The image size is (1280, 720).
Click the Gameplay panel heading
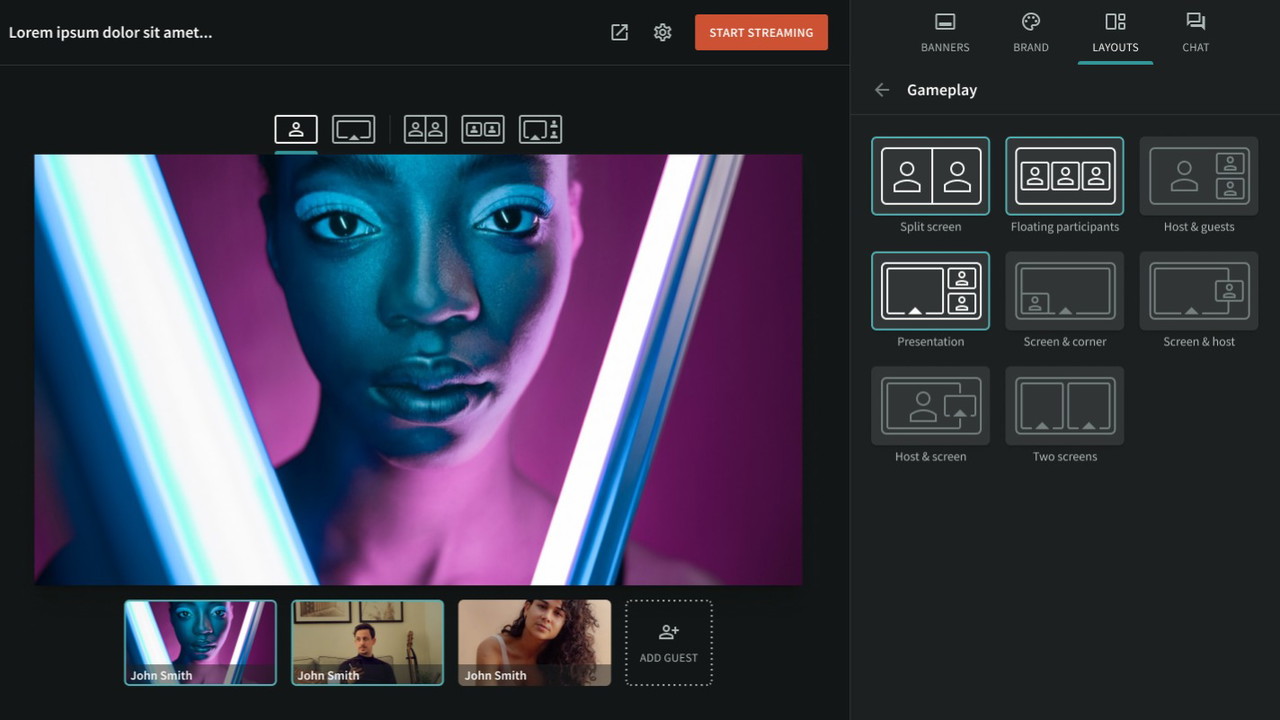click(x=942, y=90)
